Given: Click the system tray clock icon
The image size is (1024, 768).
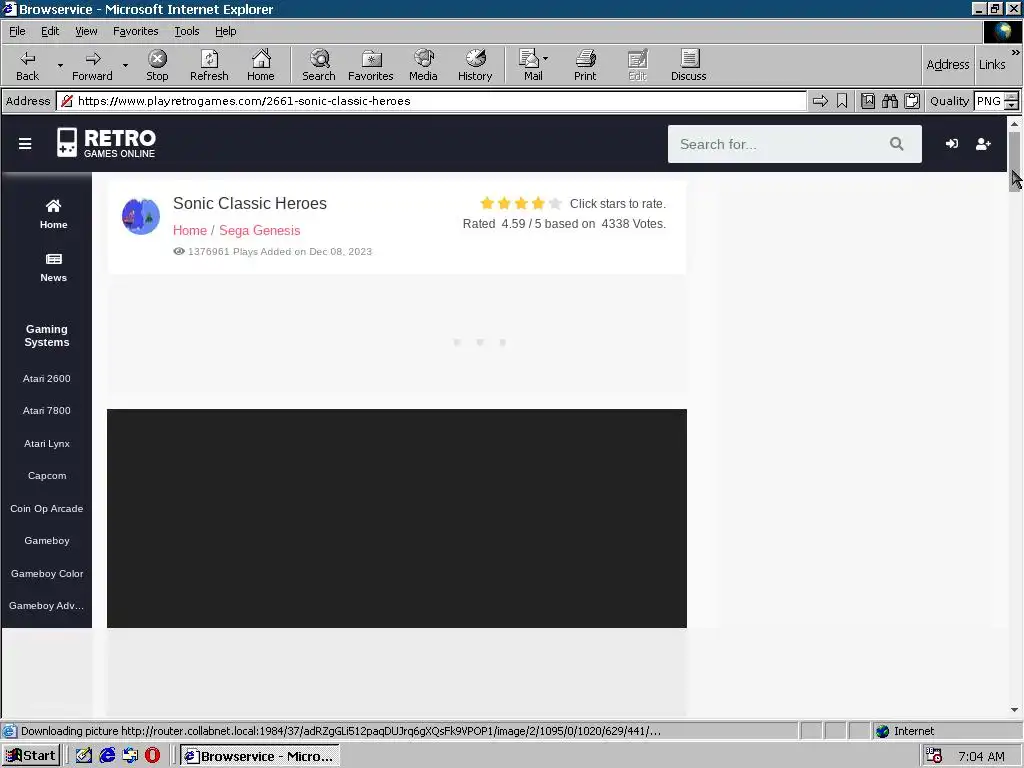Looking at the screenshot, I should (x=934, y=756).
